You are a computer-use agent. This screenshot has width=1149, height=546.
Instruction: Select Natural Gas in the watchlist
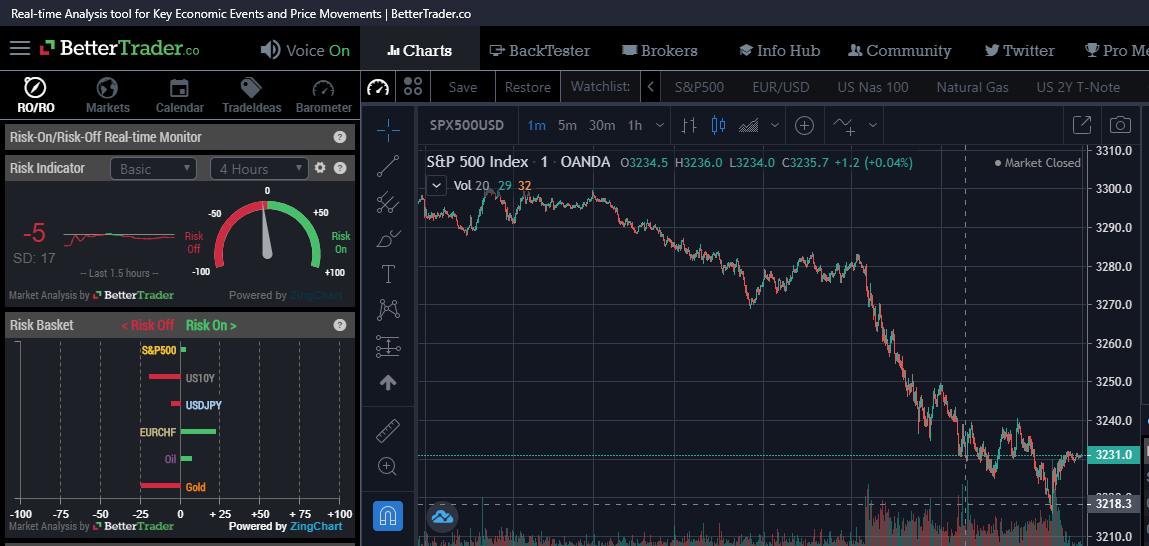[972, 87]
